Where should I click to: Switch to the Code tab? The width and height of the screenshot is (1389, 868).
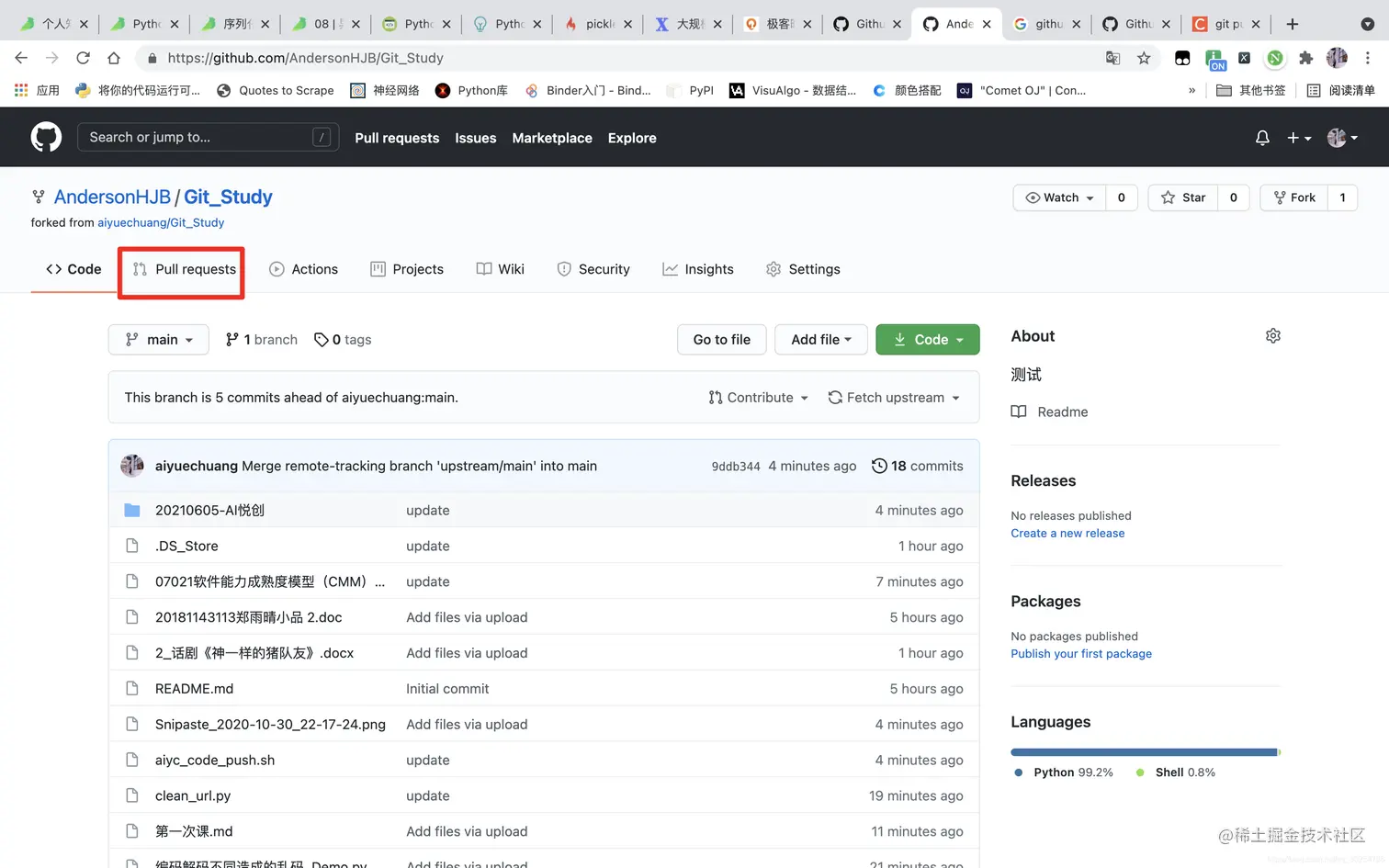pos(73,269)
